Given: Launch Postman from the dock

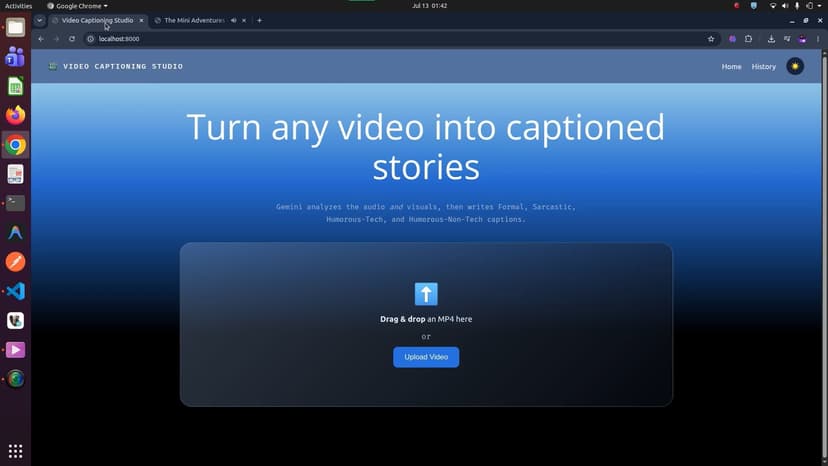Looking at the screenshot, I should pos(15,262).
